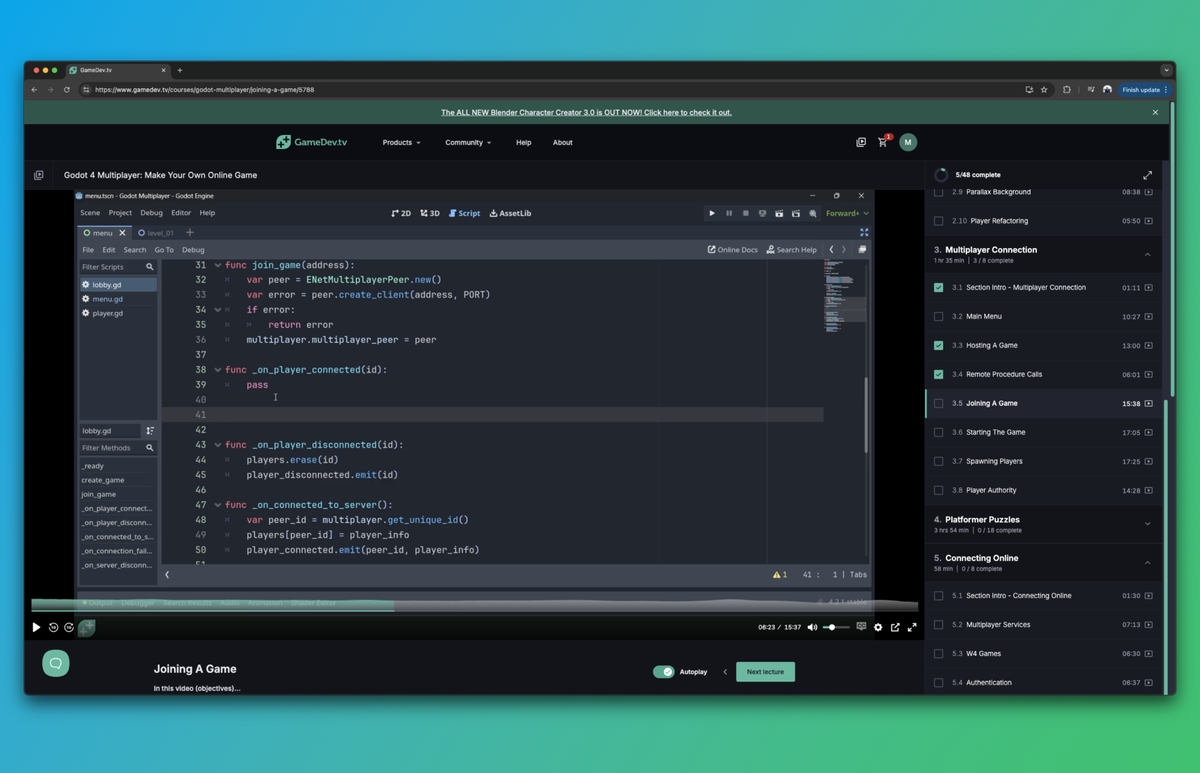Toggle captions in the video player
This screenshot has width=1200, height=773.
[861, 627]
